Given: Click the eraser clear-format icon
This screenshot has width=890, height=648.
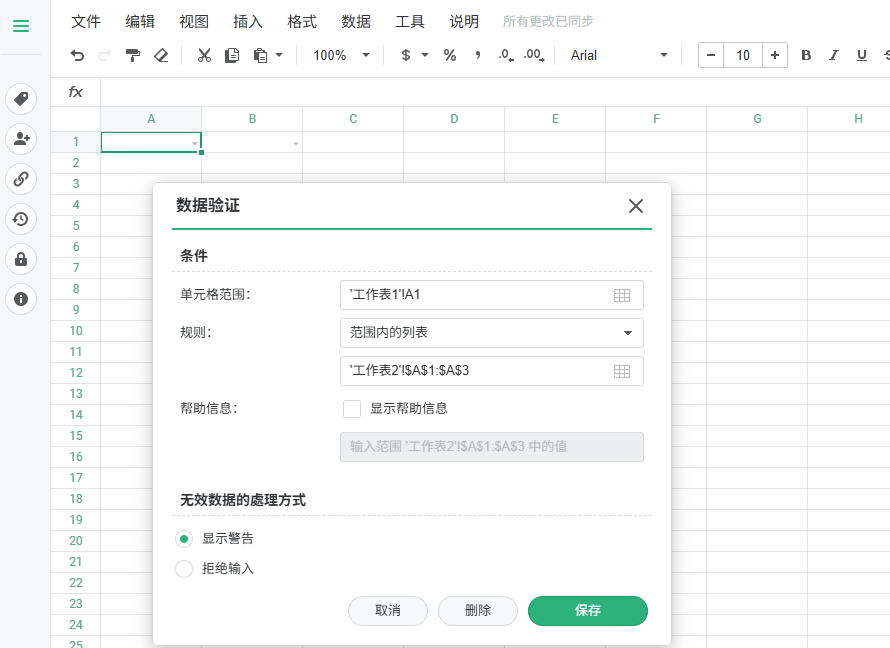Looking at the screenshot, I should pos(161,56).
